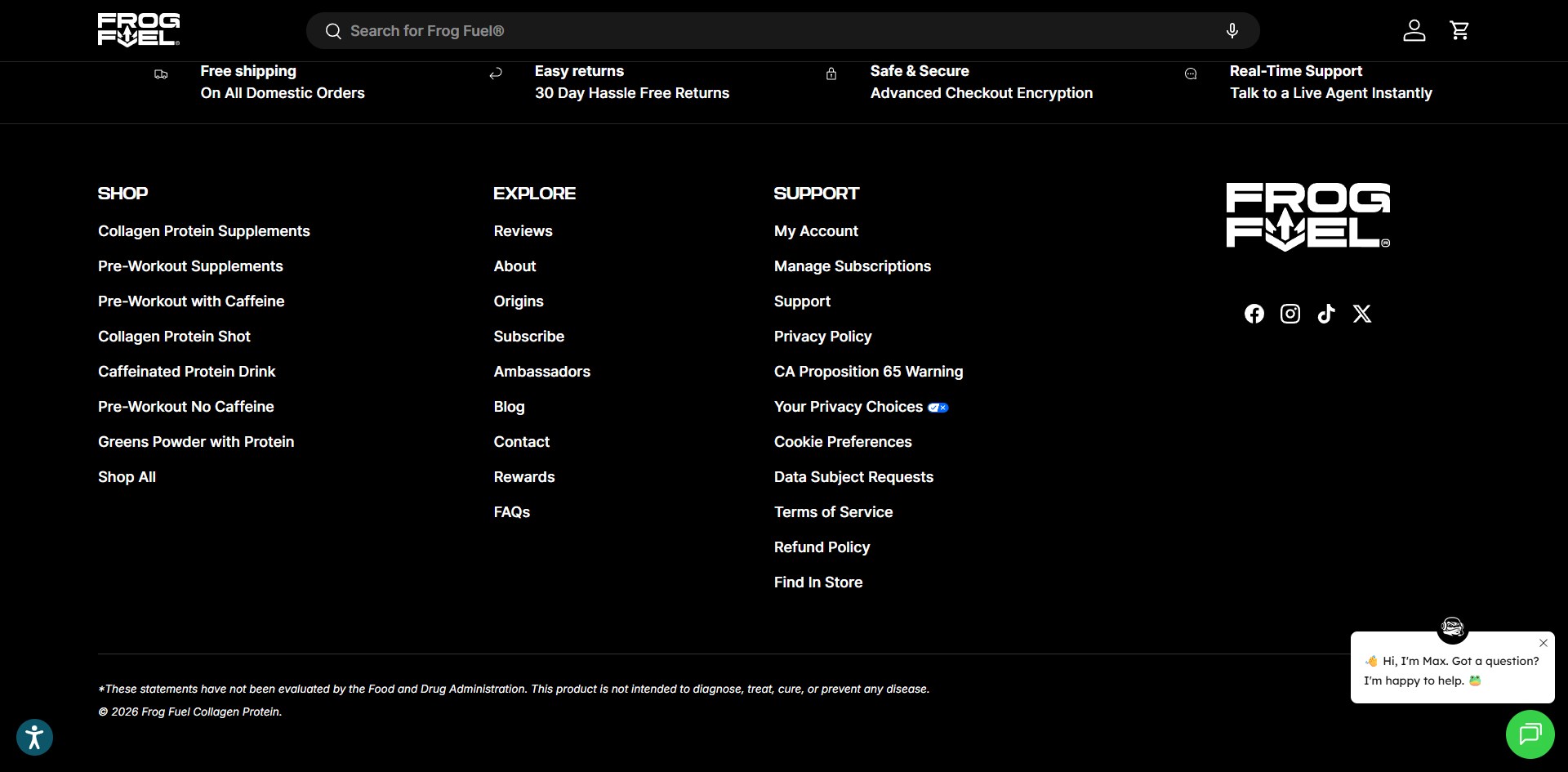Open the Origins link
This screenshot has width=1568, height=772.
coord(519,301)
